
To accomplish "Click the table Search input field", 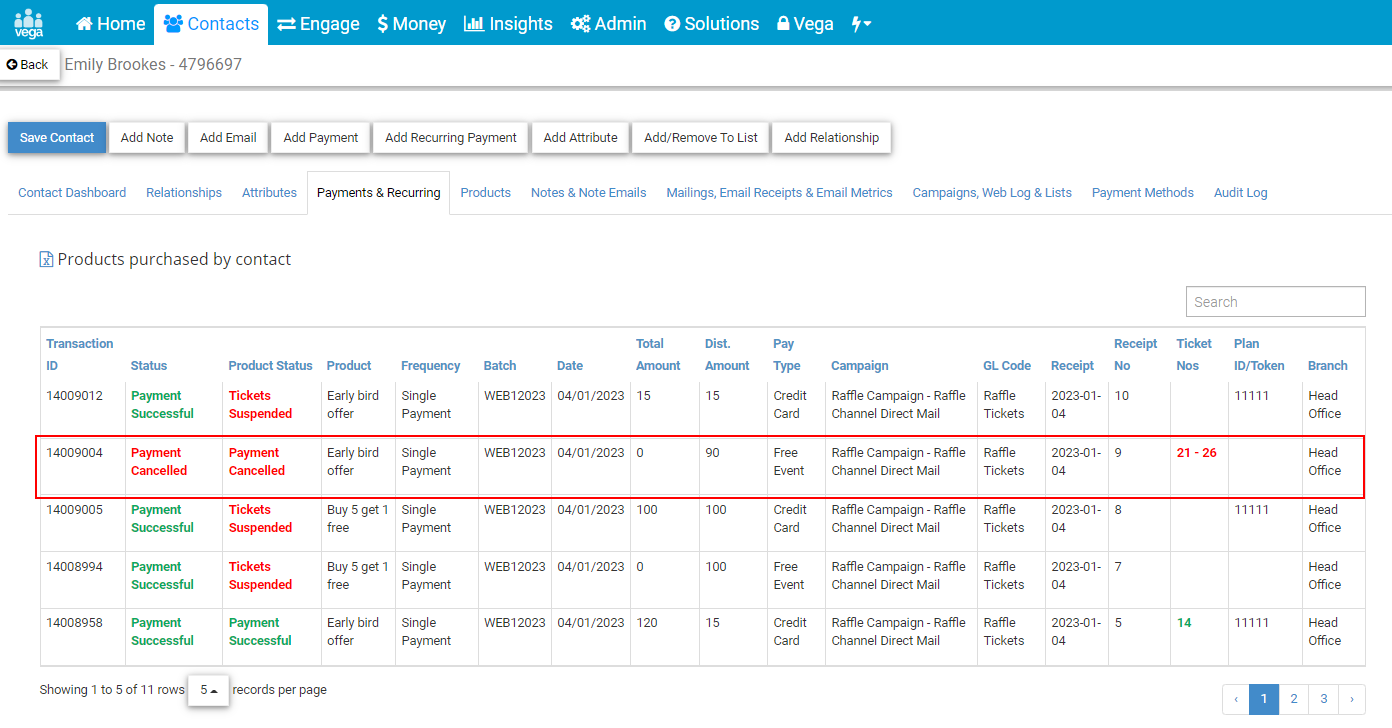I will coord(1275,302).
